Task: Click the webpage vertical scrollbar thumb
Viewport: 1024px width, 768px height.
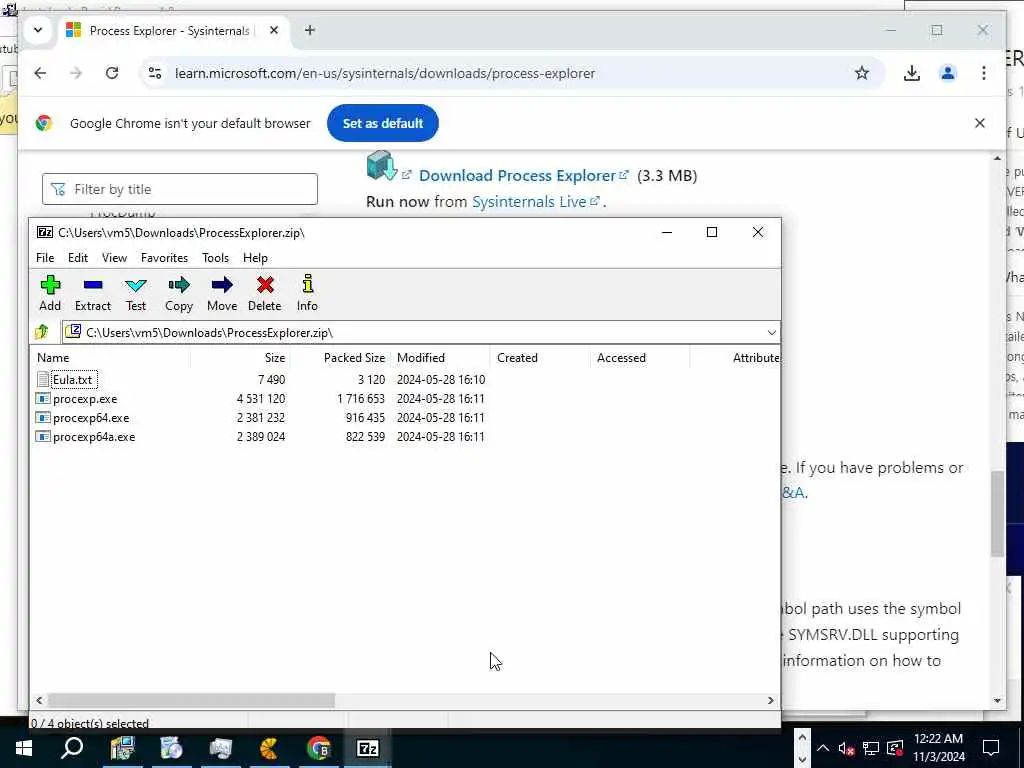Action: (997, 513)
